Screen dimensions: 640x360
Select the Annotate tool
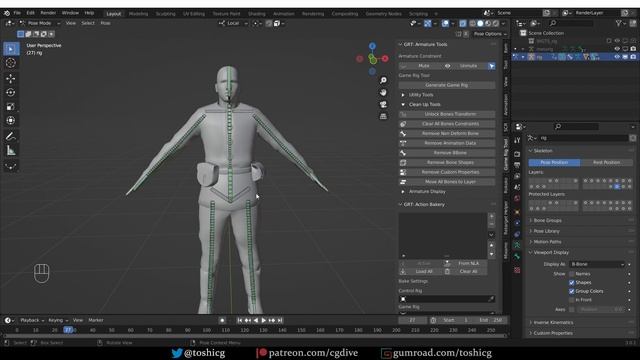click(x=11, y=136)
